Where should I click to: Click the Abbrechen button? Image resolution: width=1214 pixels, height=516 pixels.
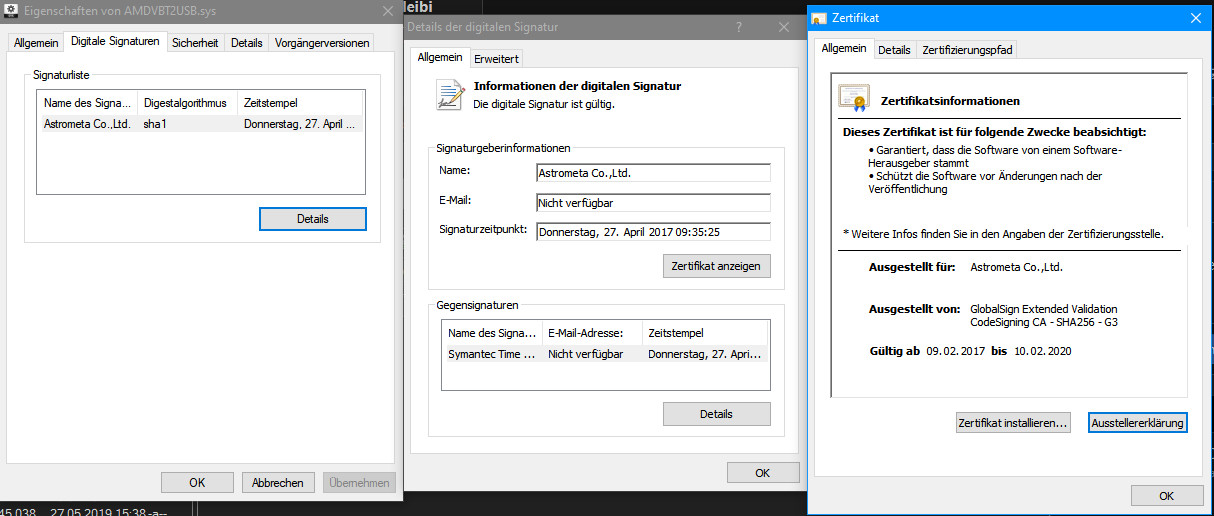pyautogui.click(x=278, y=482)
